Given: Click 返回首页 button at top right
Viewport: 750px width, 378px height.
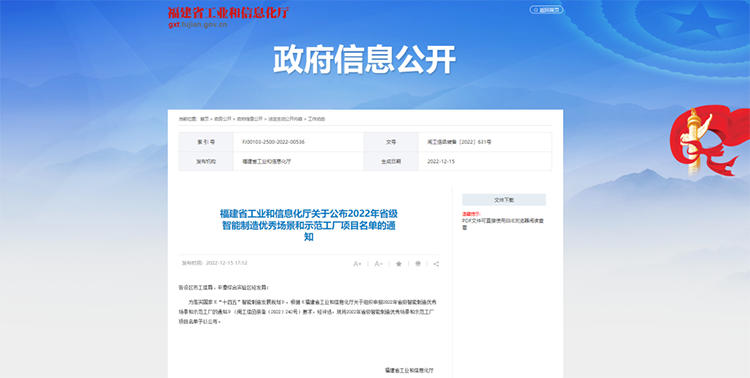Looking at the screenshot, I should (546, 10).
